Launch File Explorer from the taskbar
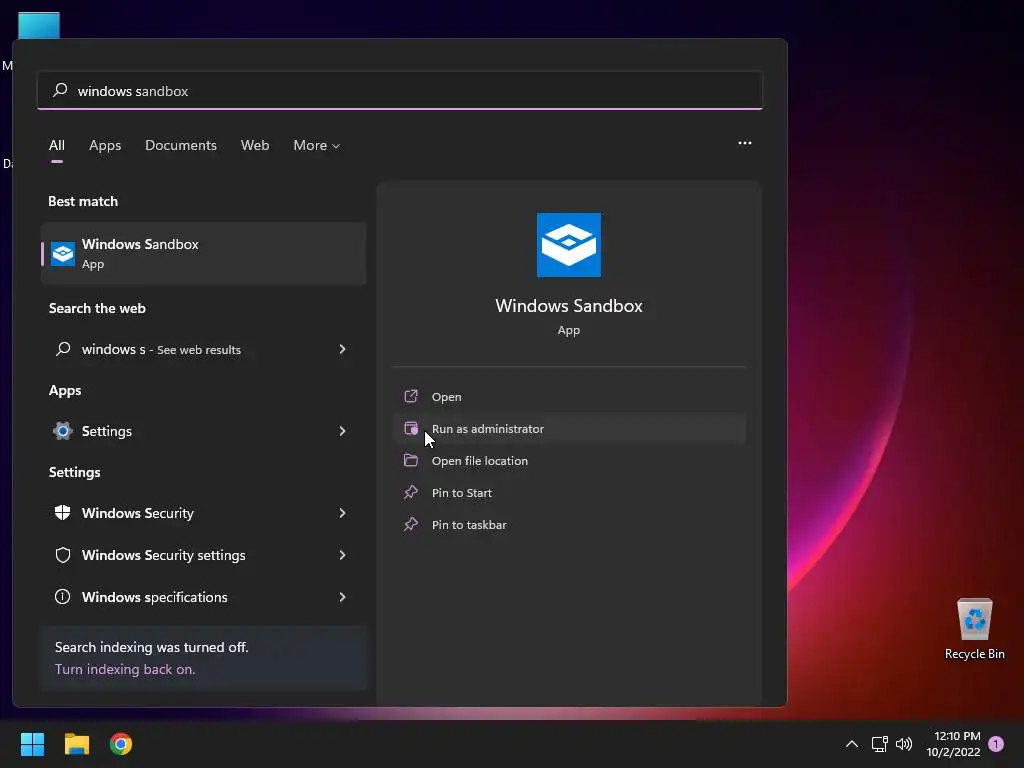The width and height of the screenshot is (1024, 768). (76, 744)
